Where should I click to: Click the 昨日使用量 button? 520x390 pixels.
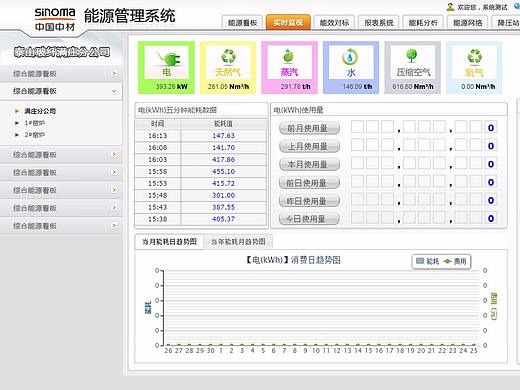(x=309, y=201)
